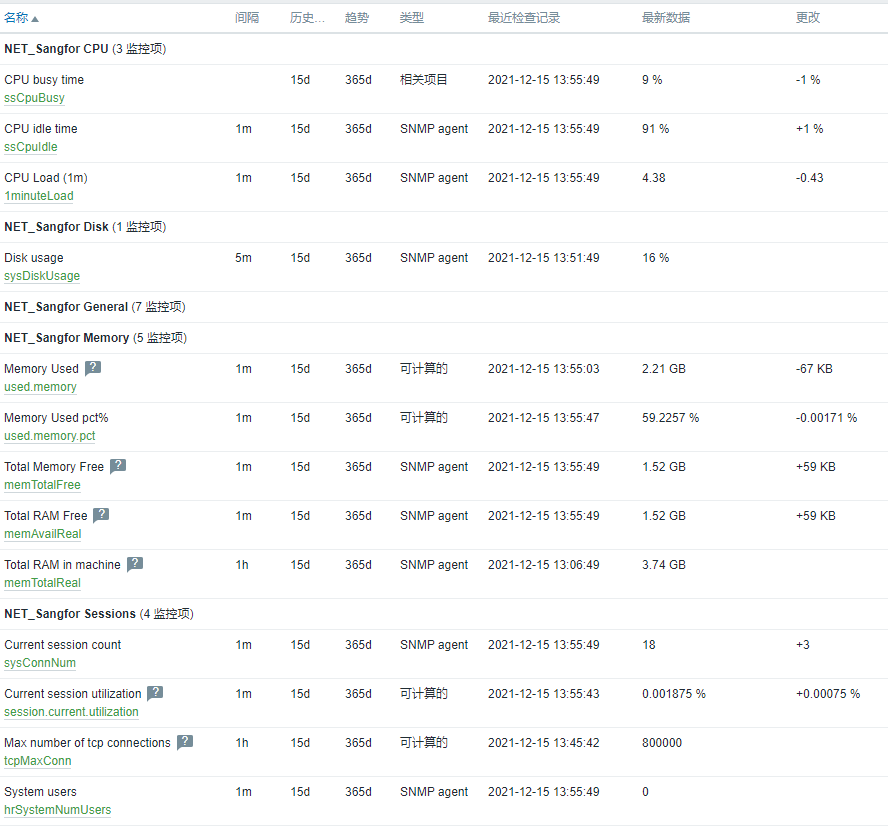Click help icon for Max number of tcp connections

click(x=185, y=742)
